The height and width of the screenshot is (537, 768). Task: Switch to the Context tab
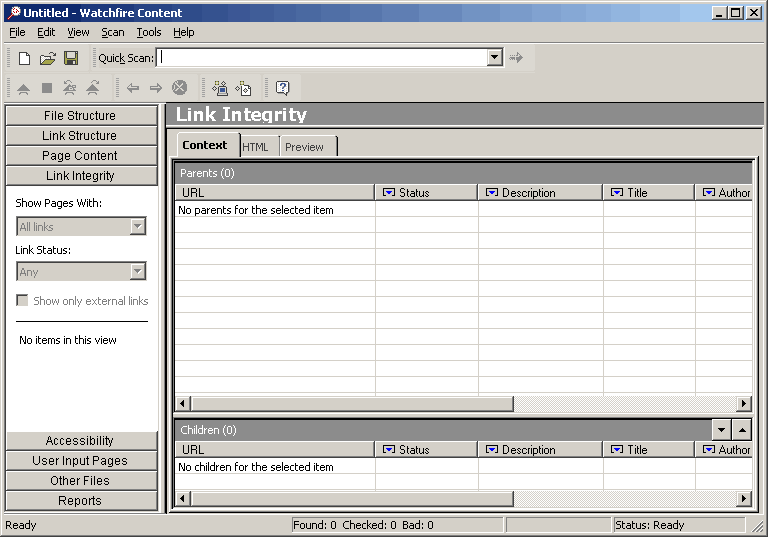tap(208, 145)
